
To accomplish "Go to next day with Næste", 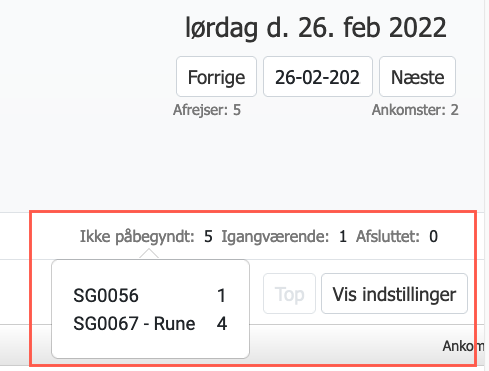I will click(417, 77).
